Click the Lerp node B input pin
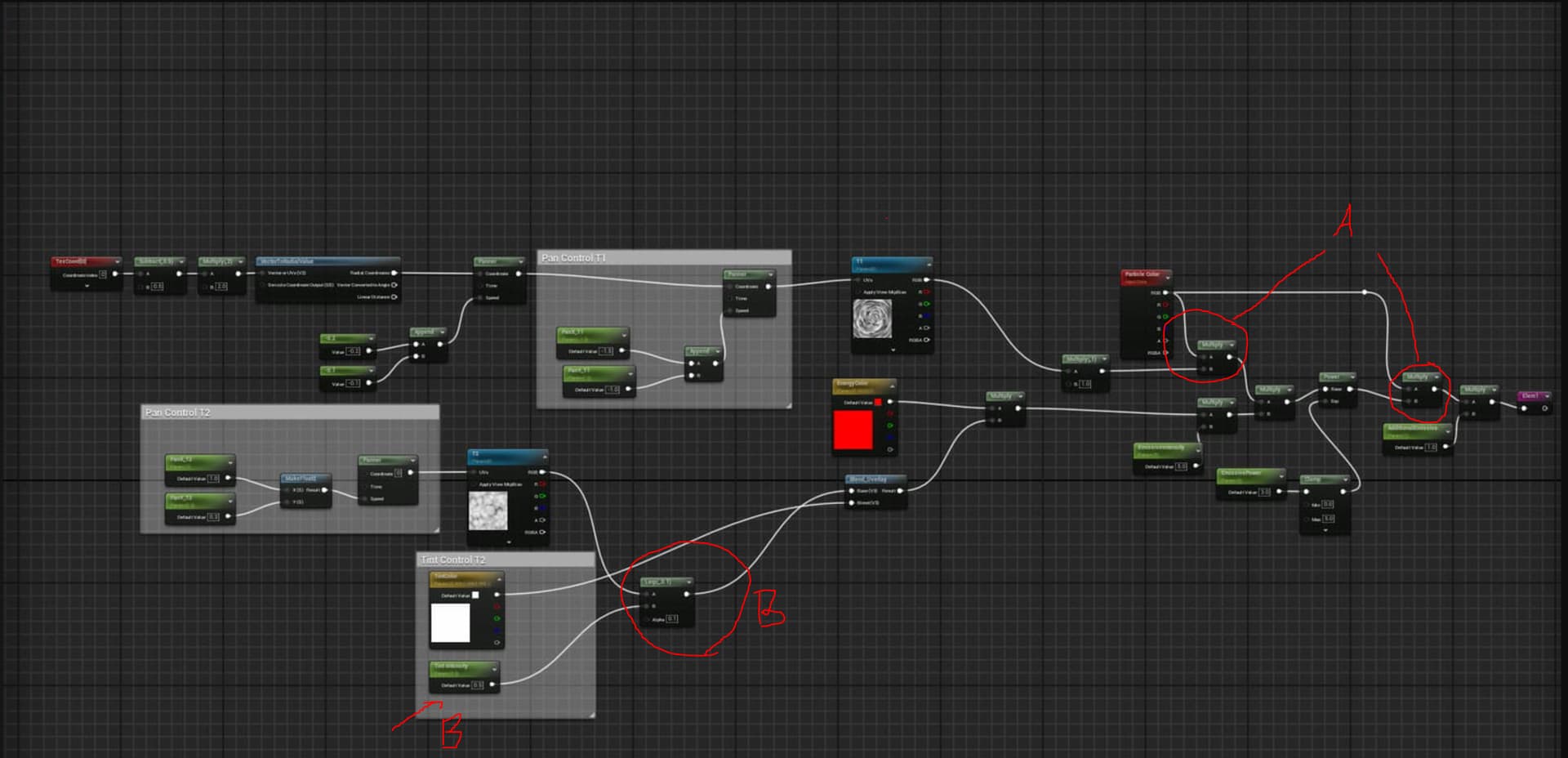This screenshot has width=1568, height=758. (646, 606)
